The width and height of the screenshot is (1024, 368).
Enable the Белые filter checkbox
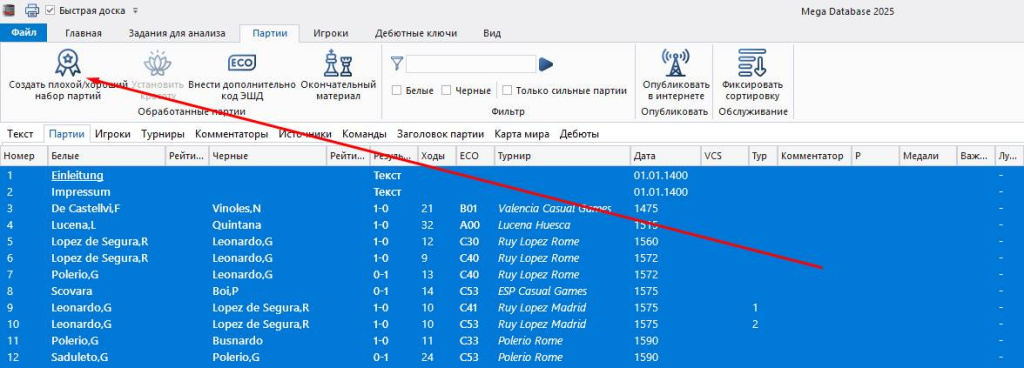tap(396, 91)
